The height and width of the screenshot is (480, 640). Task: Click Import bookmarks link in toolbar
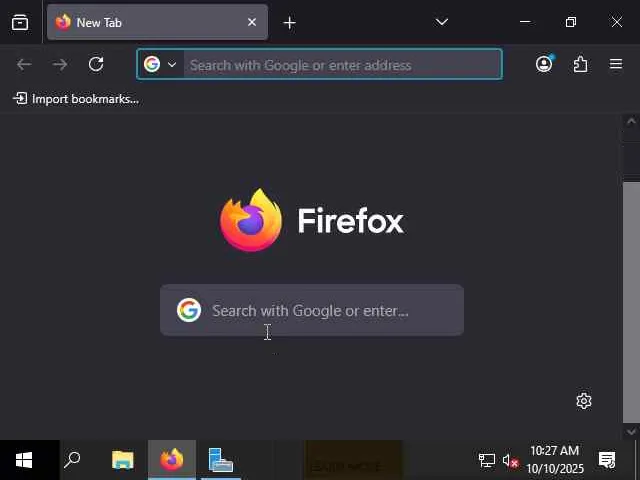coord(76,99)
